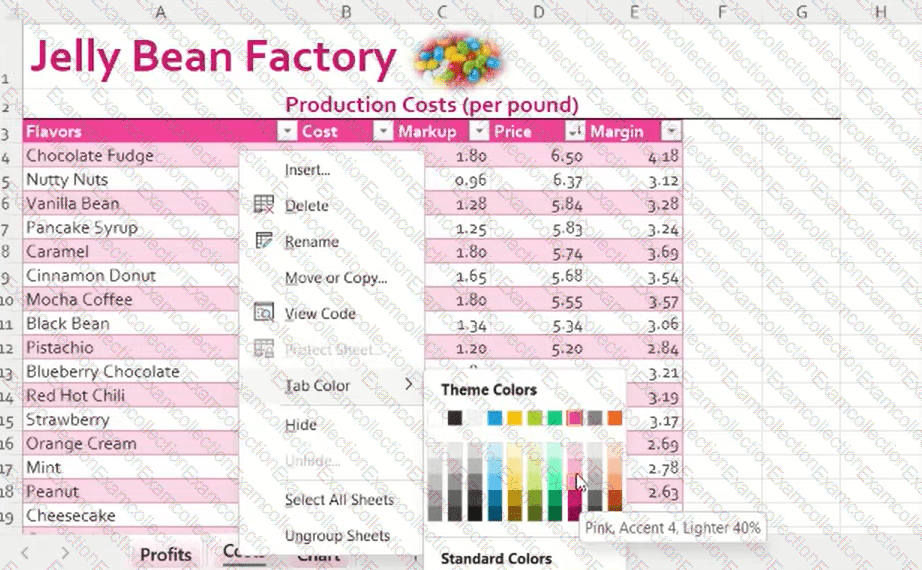Open the Cost column filter dropdown

(x=383, y=131)
